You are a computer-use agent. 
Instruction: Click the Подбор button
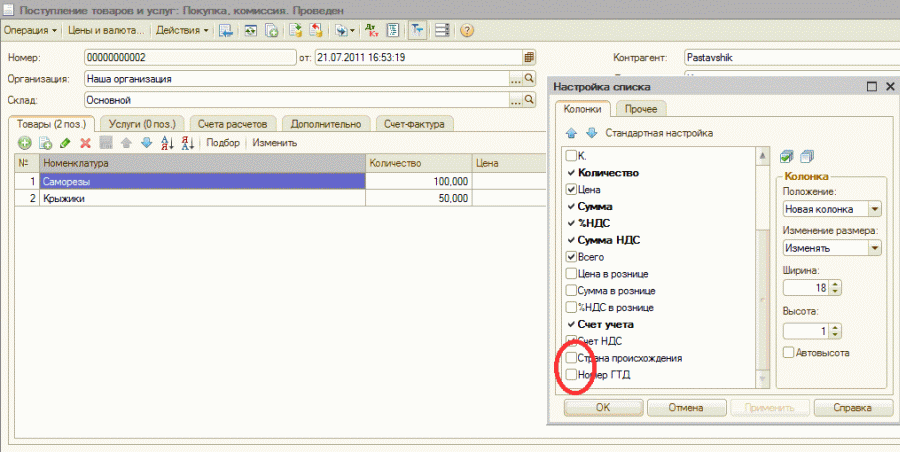[223, 143]
